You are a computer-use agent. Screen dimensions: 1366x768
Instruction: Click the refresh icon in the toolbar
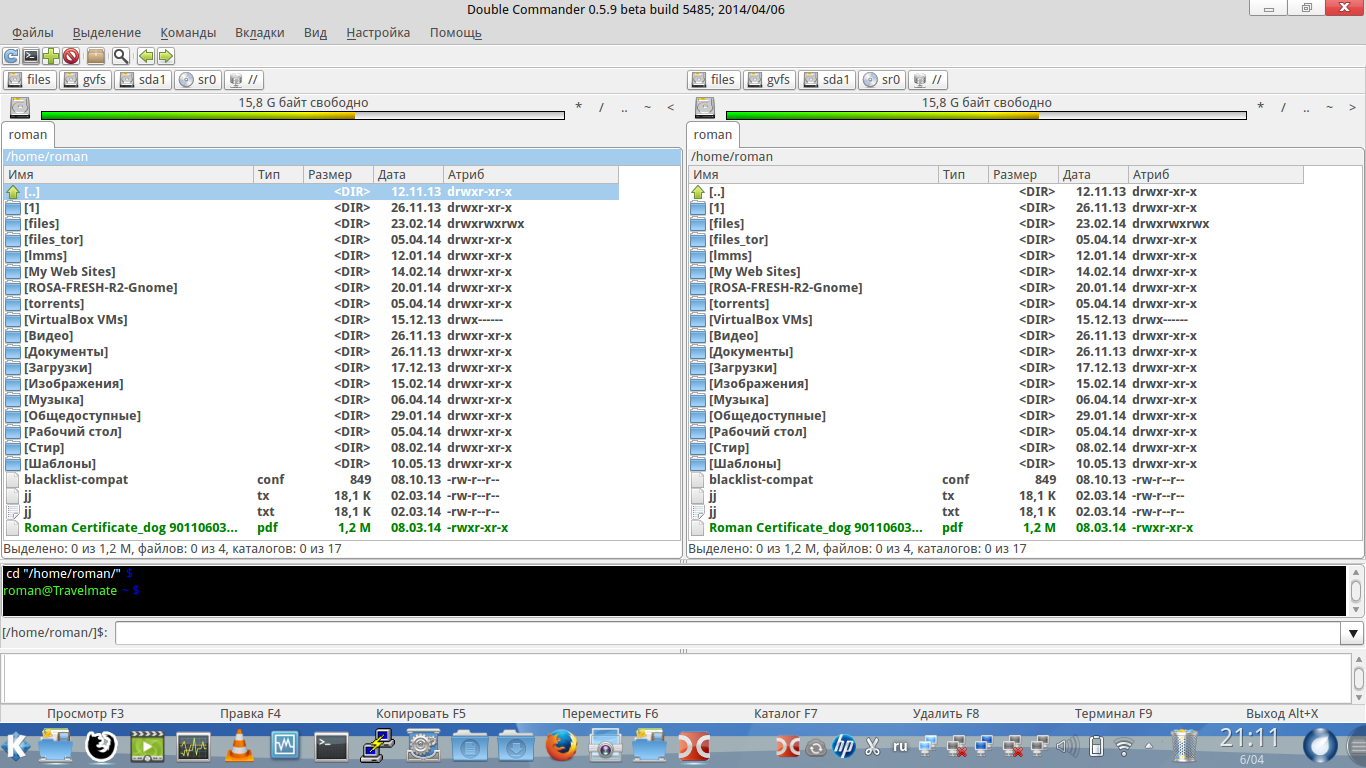pos(11,57)
